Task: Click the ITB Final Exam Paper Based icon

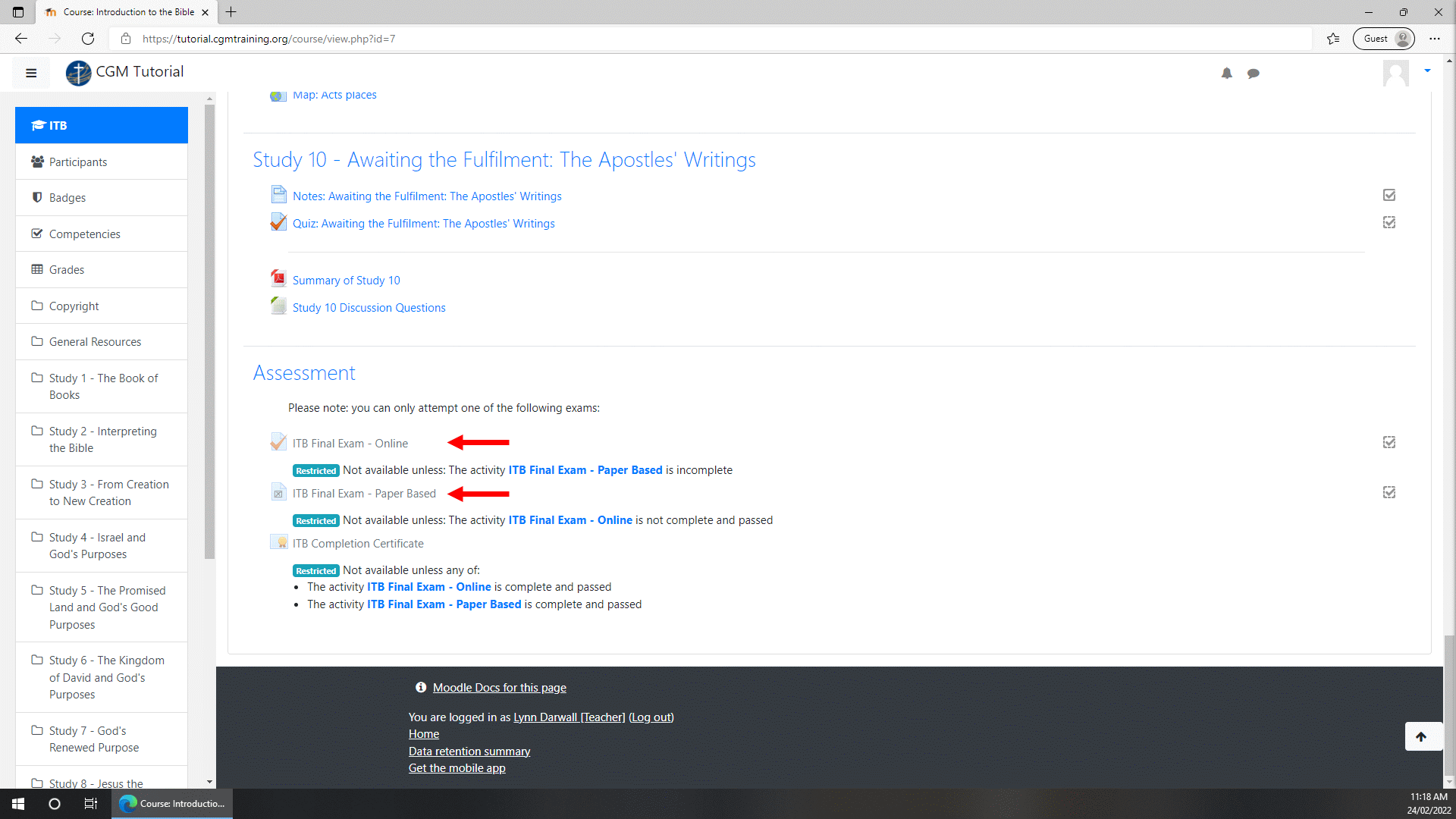Action: tap(278, 492)
